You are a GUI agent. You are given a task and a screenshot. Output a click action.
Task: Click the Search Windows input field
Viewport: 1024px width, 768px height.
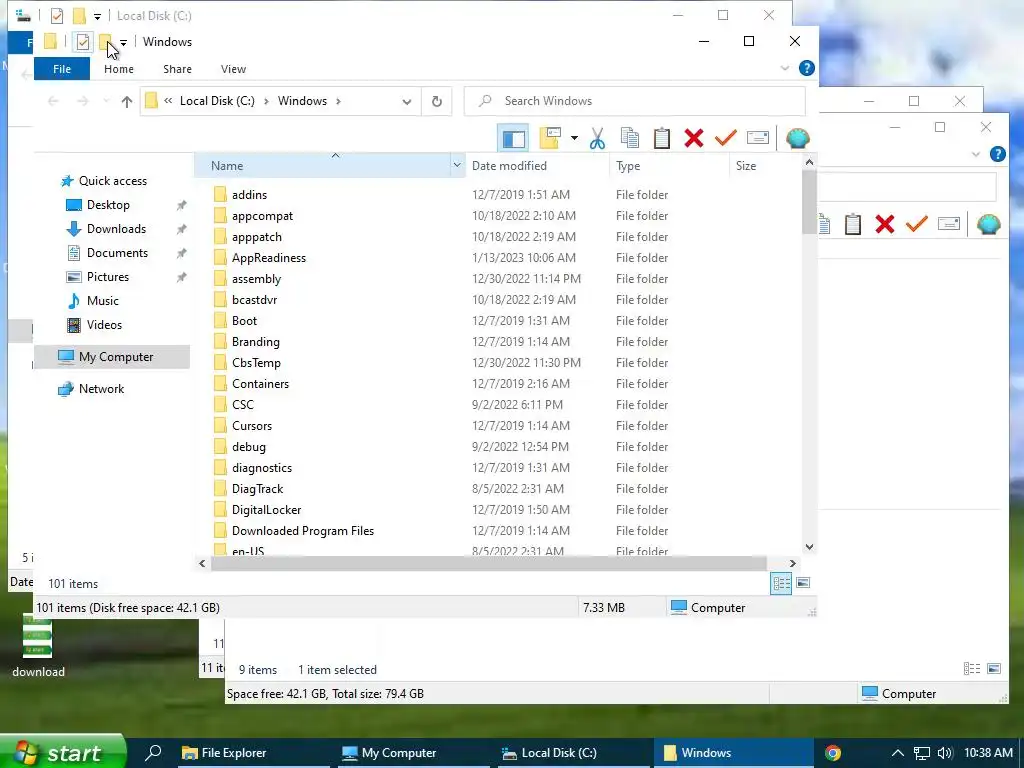tap(635, 101)
